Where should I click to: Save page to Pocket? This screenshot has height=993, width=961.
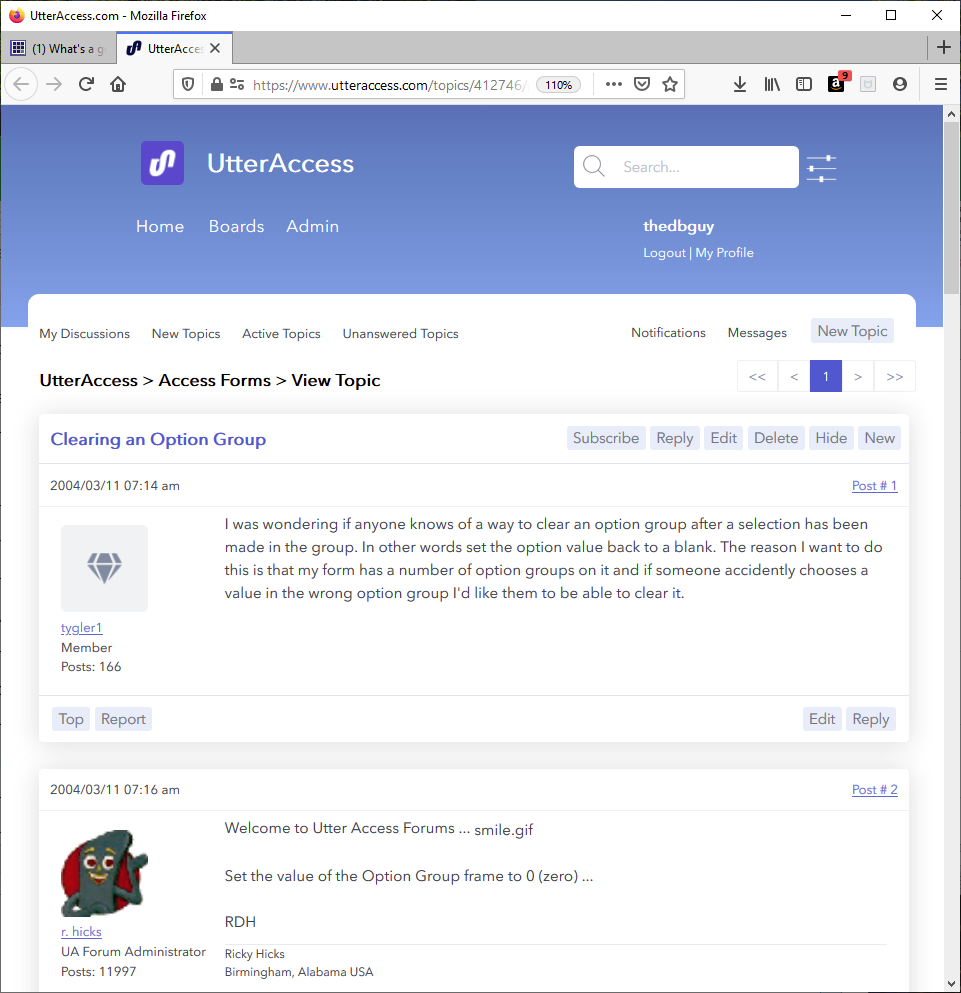point(642,84)
